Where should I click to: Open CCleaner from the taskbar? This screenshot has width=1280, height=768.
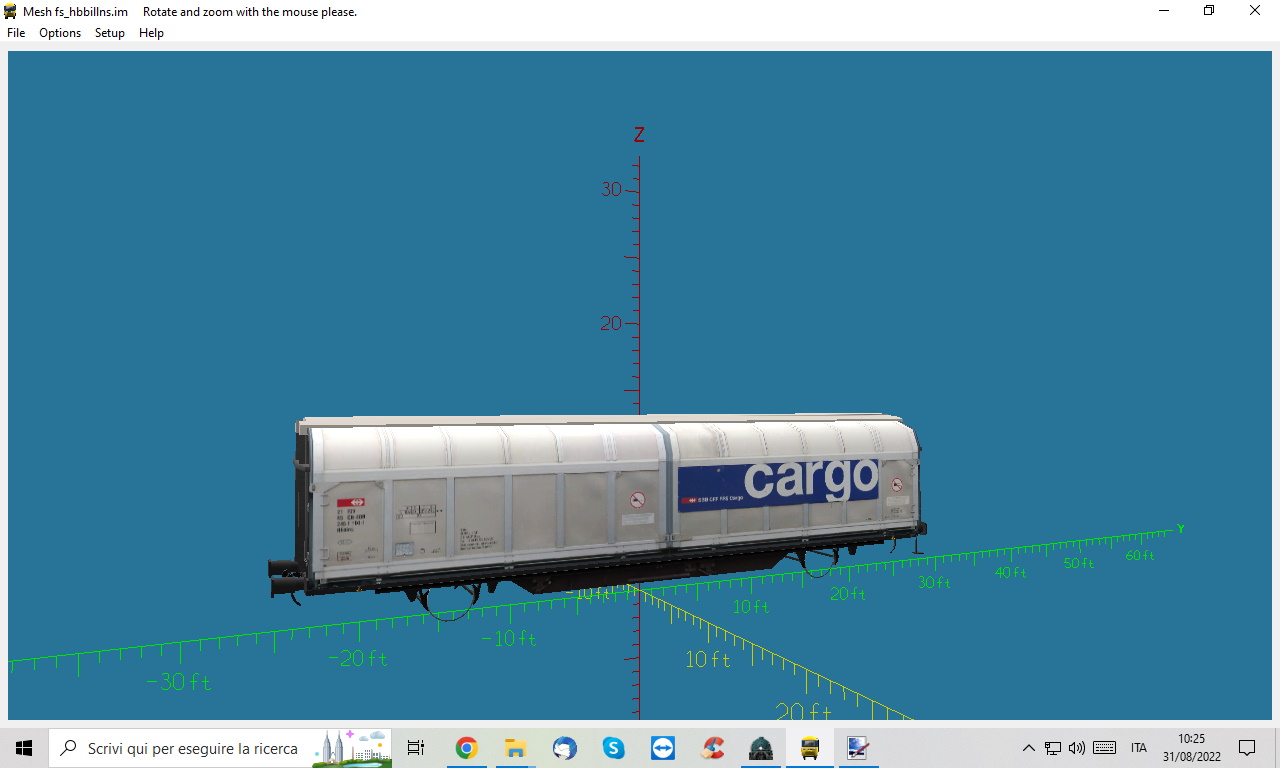(x=712, y=748)
